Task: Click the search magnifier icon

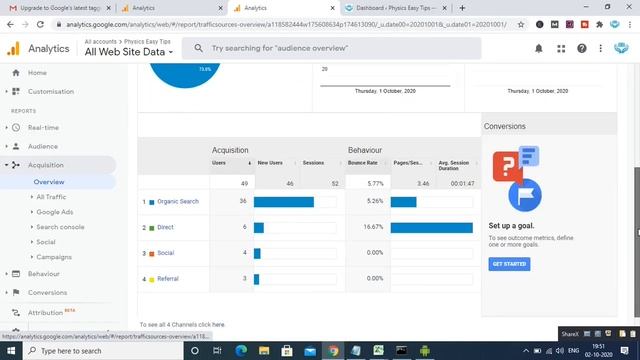Action: (198, 48)
